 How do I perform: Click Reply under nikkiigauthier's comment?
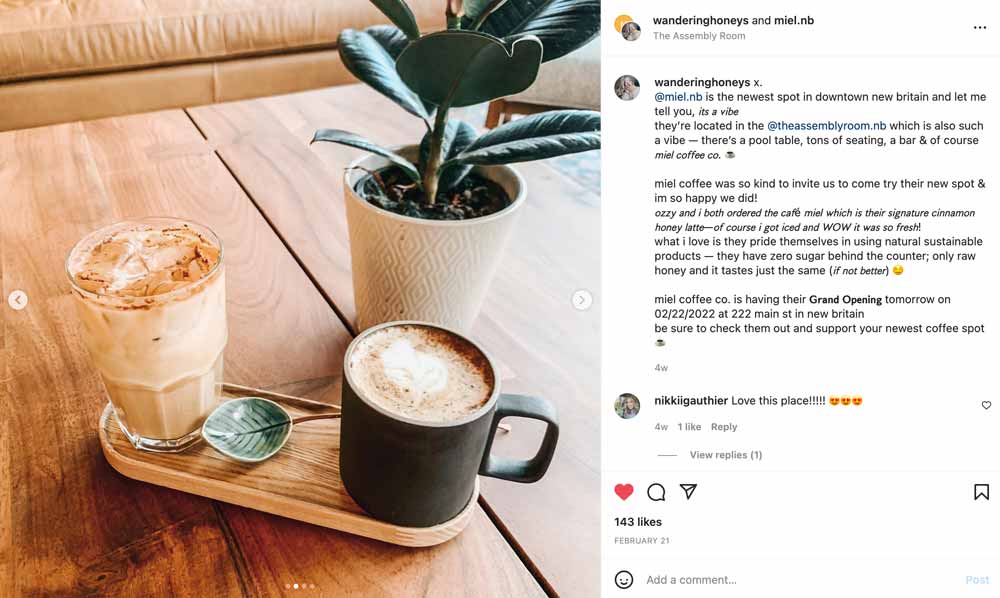724,427
